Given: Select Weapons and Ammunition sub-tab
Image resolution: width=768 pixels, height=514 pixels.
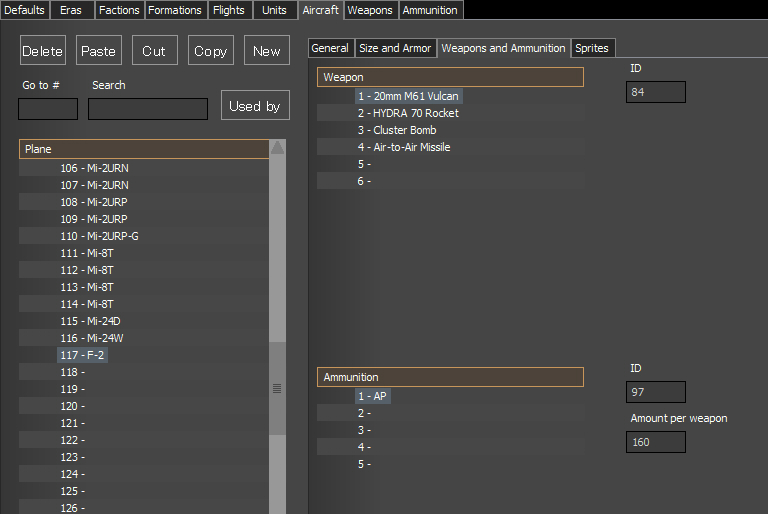Looking at the screenshot, I should coord(504,48).
